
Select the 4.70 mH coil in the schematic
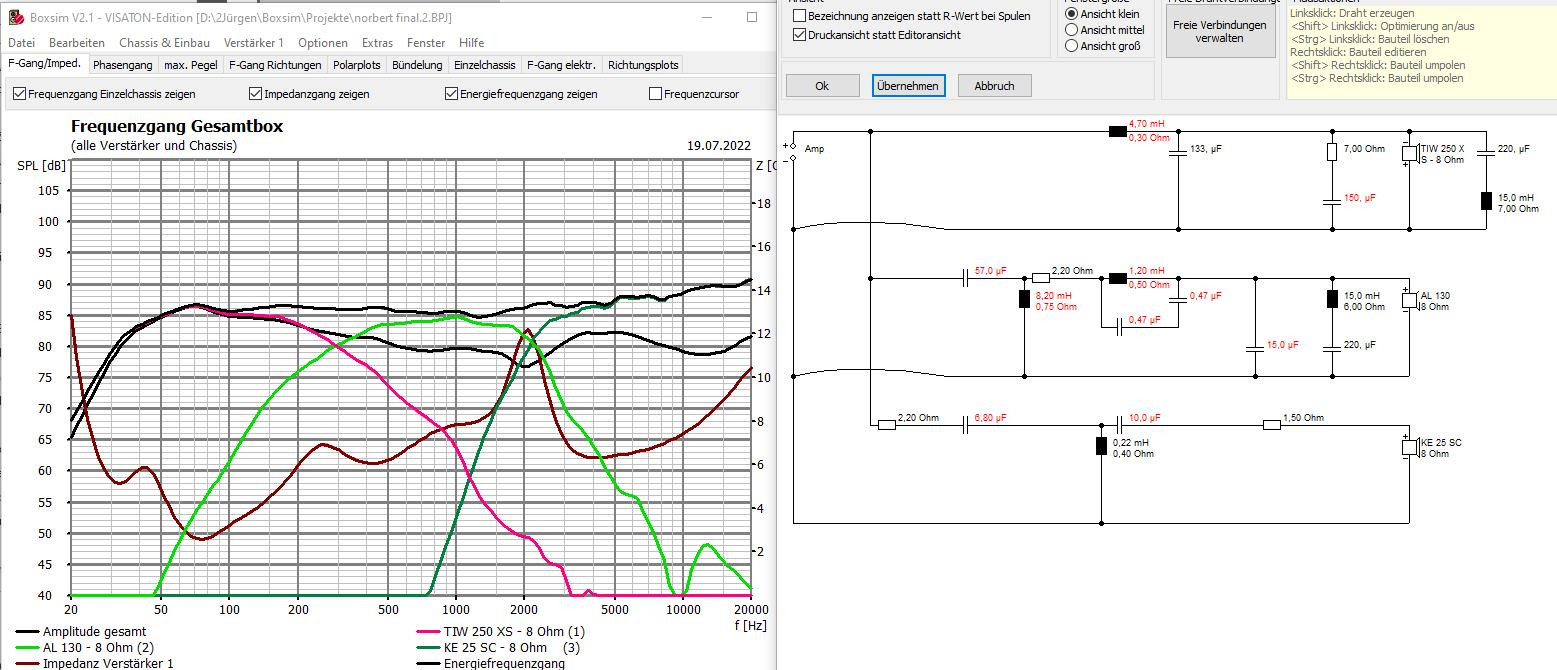point(1117,128)
